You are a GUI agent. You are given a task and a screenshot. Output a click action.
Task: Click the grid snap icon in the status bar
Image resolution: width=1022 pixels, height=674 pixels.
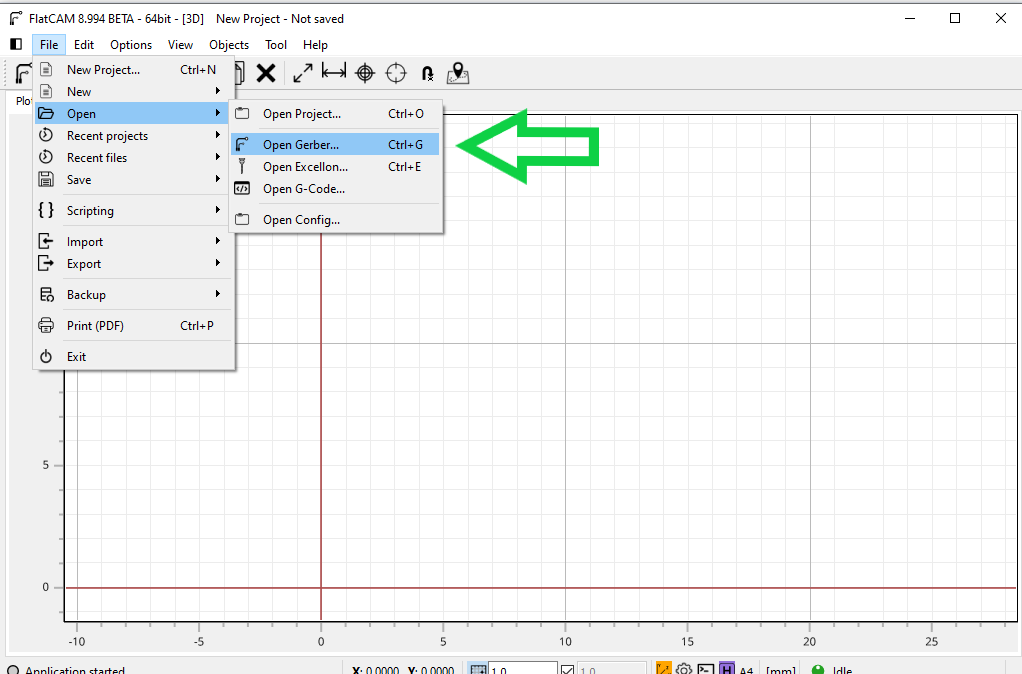click(478, 669)
